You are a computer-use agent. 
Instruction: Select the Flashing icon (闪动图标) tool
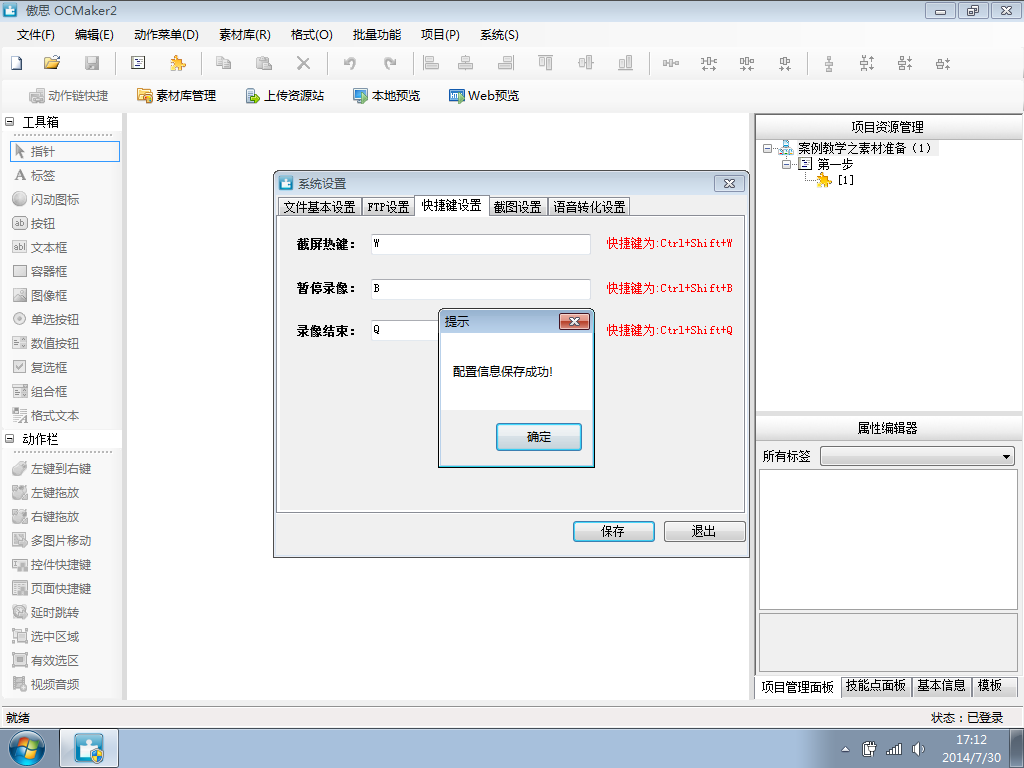point(46,200)
